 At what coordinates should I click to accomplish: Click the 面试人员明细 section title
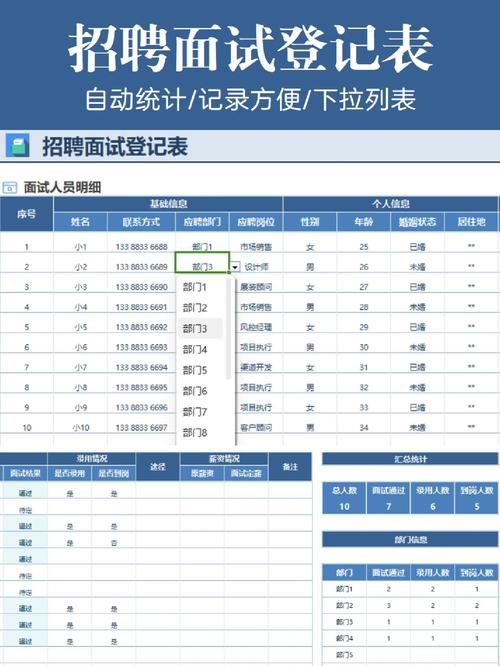point(62,187)
